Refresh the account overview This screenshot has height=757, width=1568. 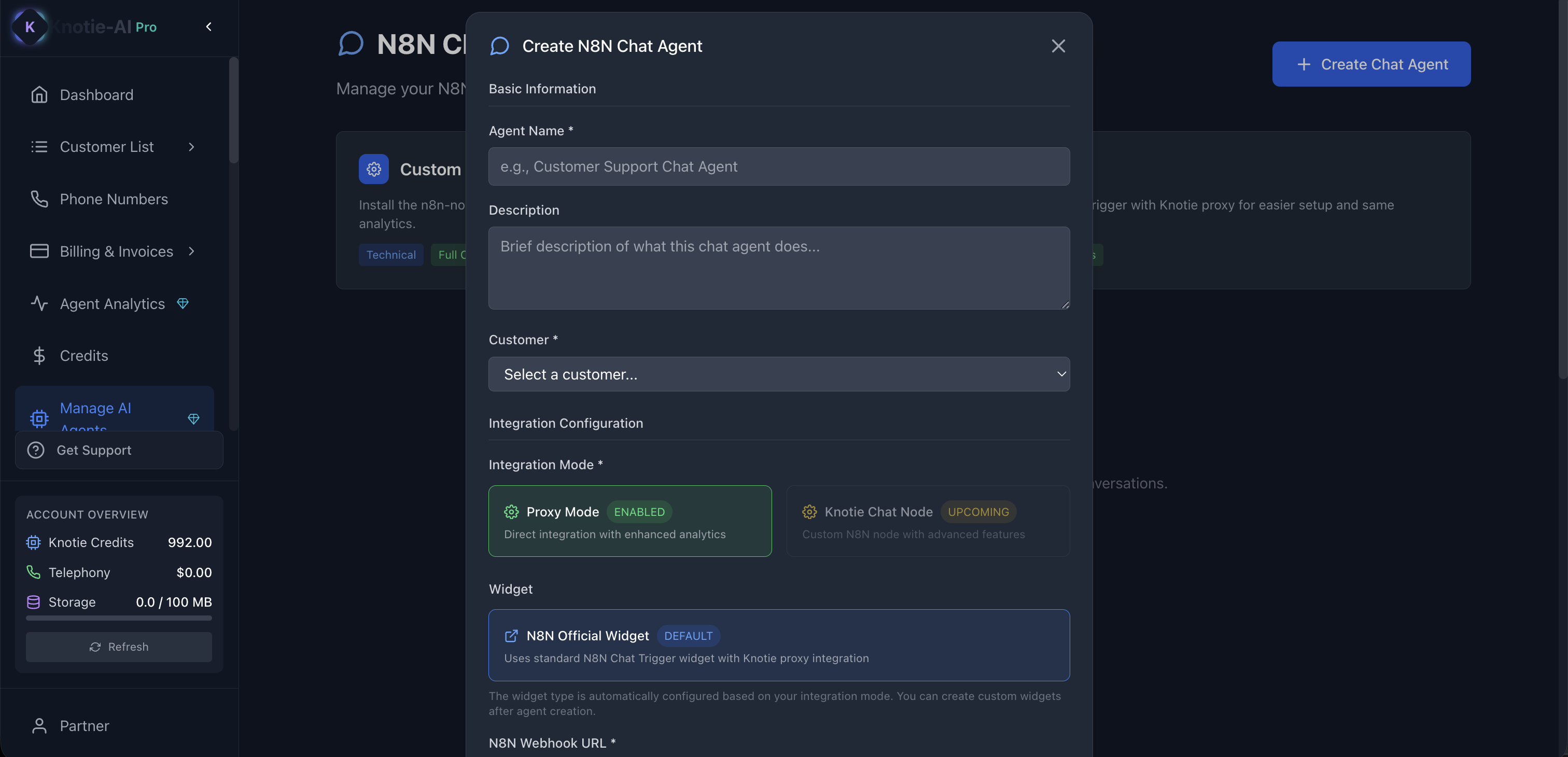(x=119, y=647)
